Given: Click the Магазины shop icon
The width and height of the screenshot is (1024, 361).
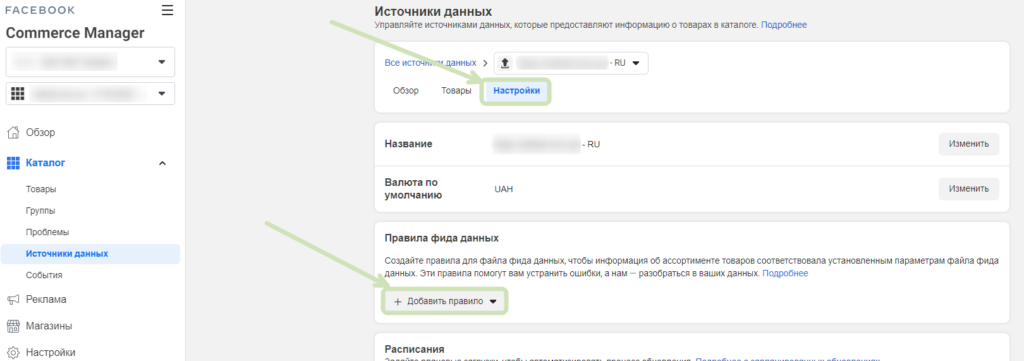Looking at the screenshot, I should pos(13,326).
